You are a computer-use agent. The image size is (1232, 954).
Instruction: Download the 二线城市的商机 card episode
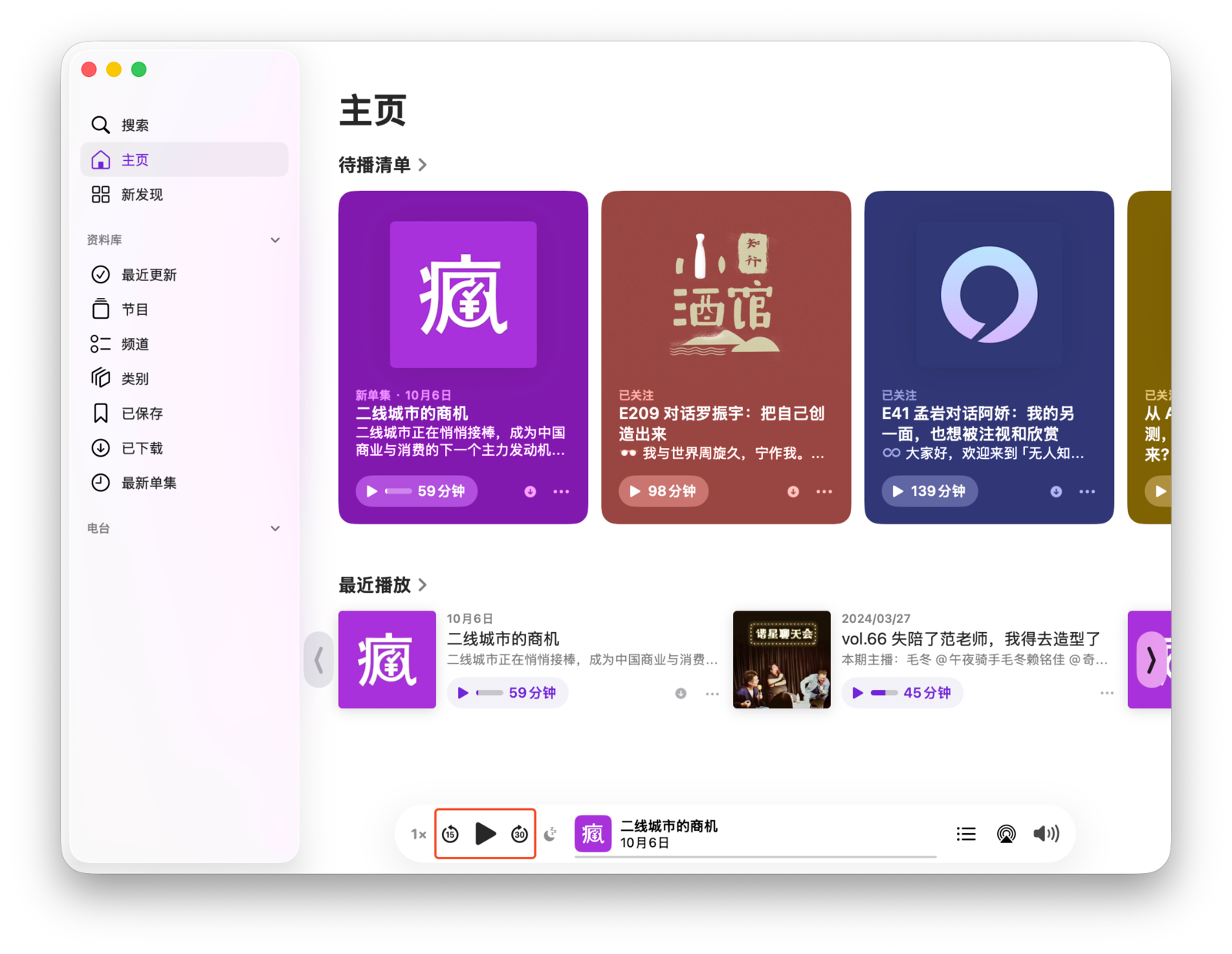click(x=531, y=491)
